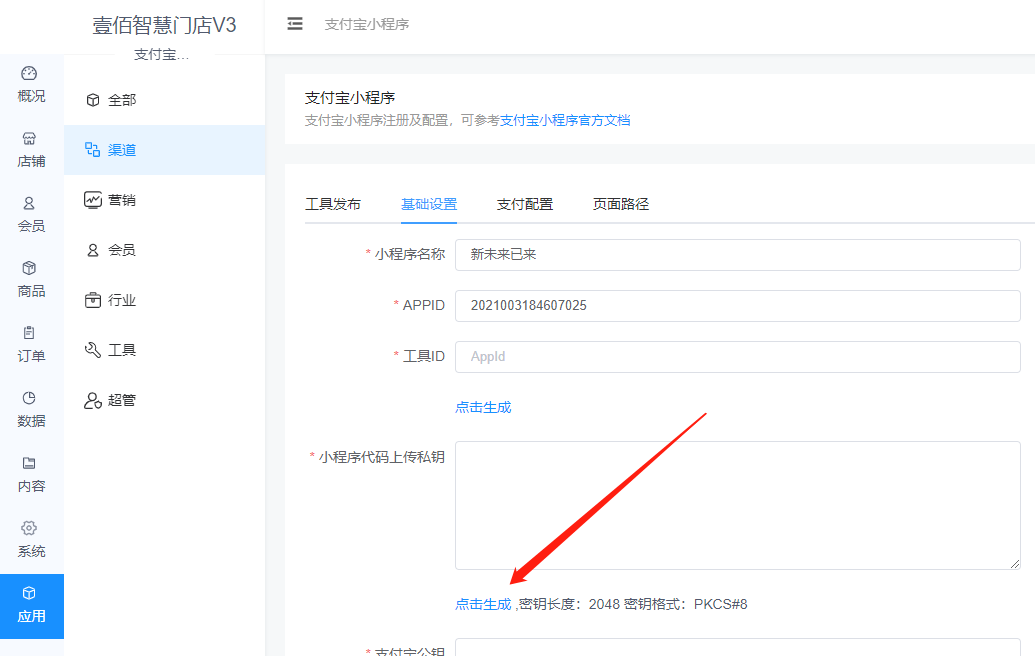Click 点击生成 next to 密钥长度 hint
The image size is (1035, 656).
(x=483, y=604)
